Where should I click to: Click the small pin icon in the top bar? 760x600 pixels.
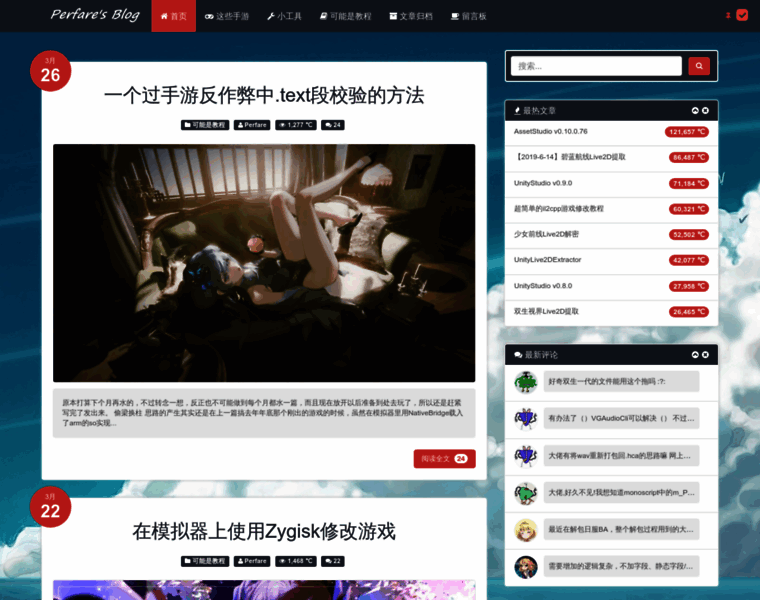(728, 16)
